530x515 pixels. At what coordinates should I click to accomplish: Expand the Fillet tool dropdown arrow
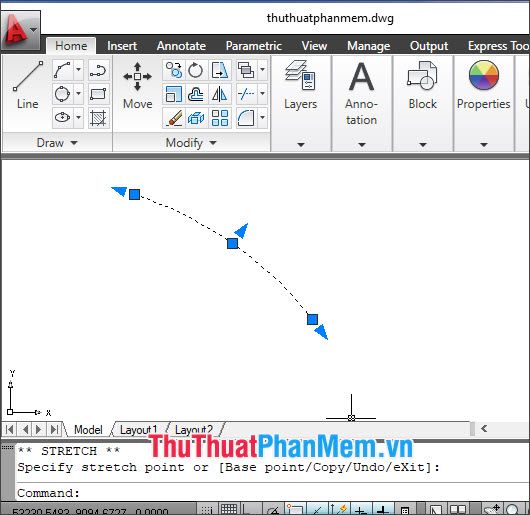click(262, 118)
